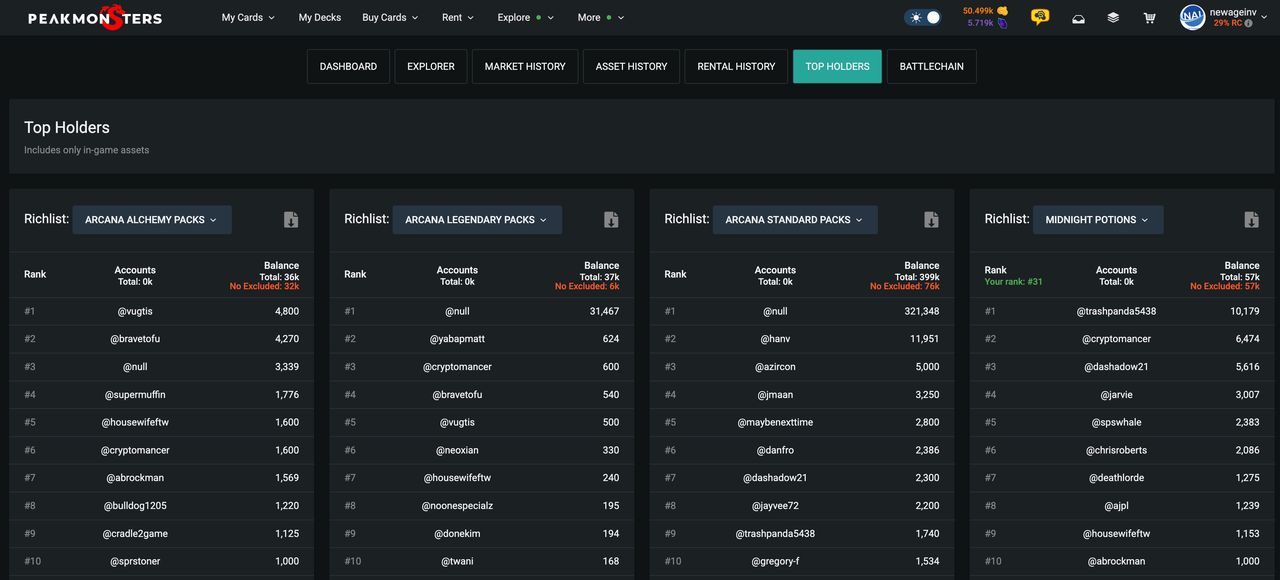Open @supermuffin account link
The width and height of the screenshot is (1280, 580).
click(x=135, y=395)
